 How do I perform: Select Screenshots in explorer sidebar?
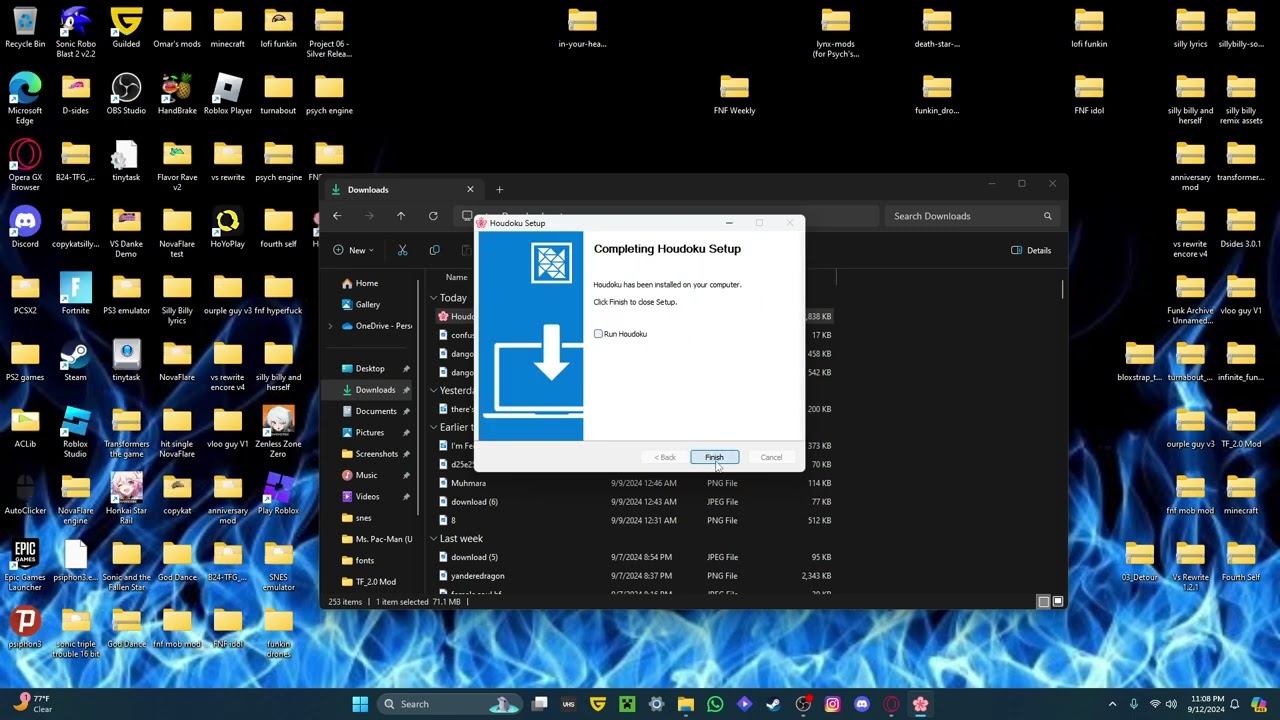pyautogui.click(x=376, y=454)
